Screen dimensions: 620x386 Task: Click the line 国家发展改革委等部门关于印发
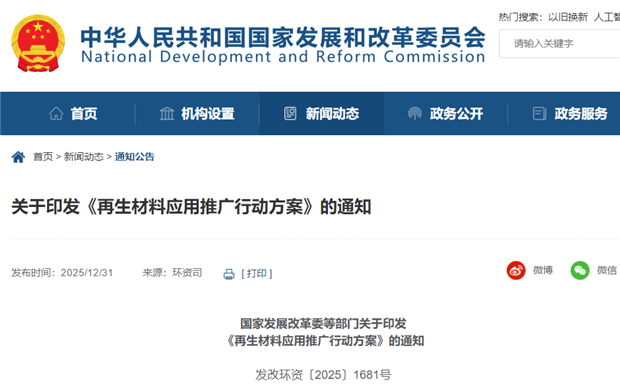pyautogui.click(x=323, y=324)
